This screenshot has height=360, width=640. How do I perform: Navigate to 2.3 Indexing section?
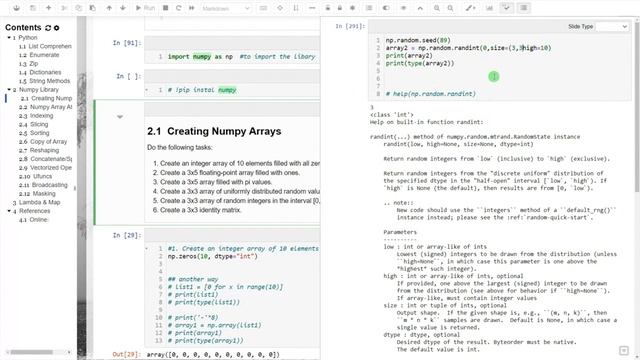[x=36, y=116]
